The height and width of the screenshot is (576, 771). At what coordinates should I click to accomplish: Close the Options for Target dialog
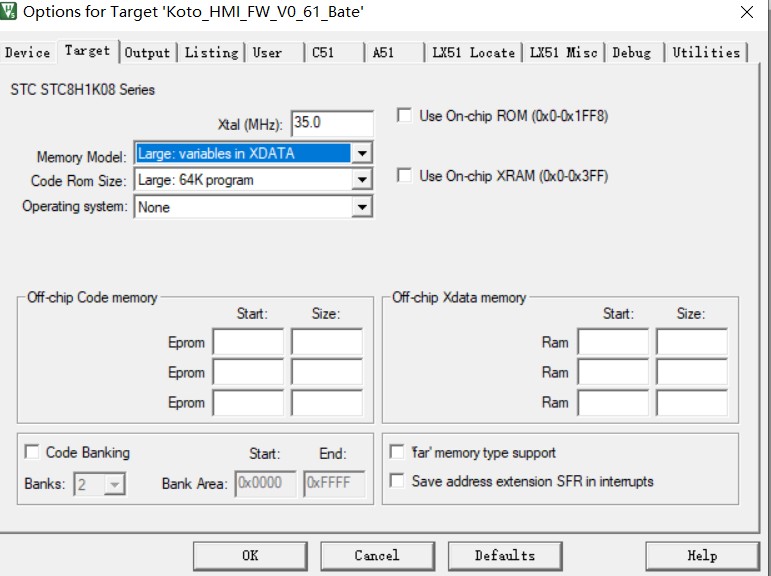[x=746, y=12]
